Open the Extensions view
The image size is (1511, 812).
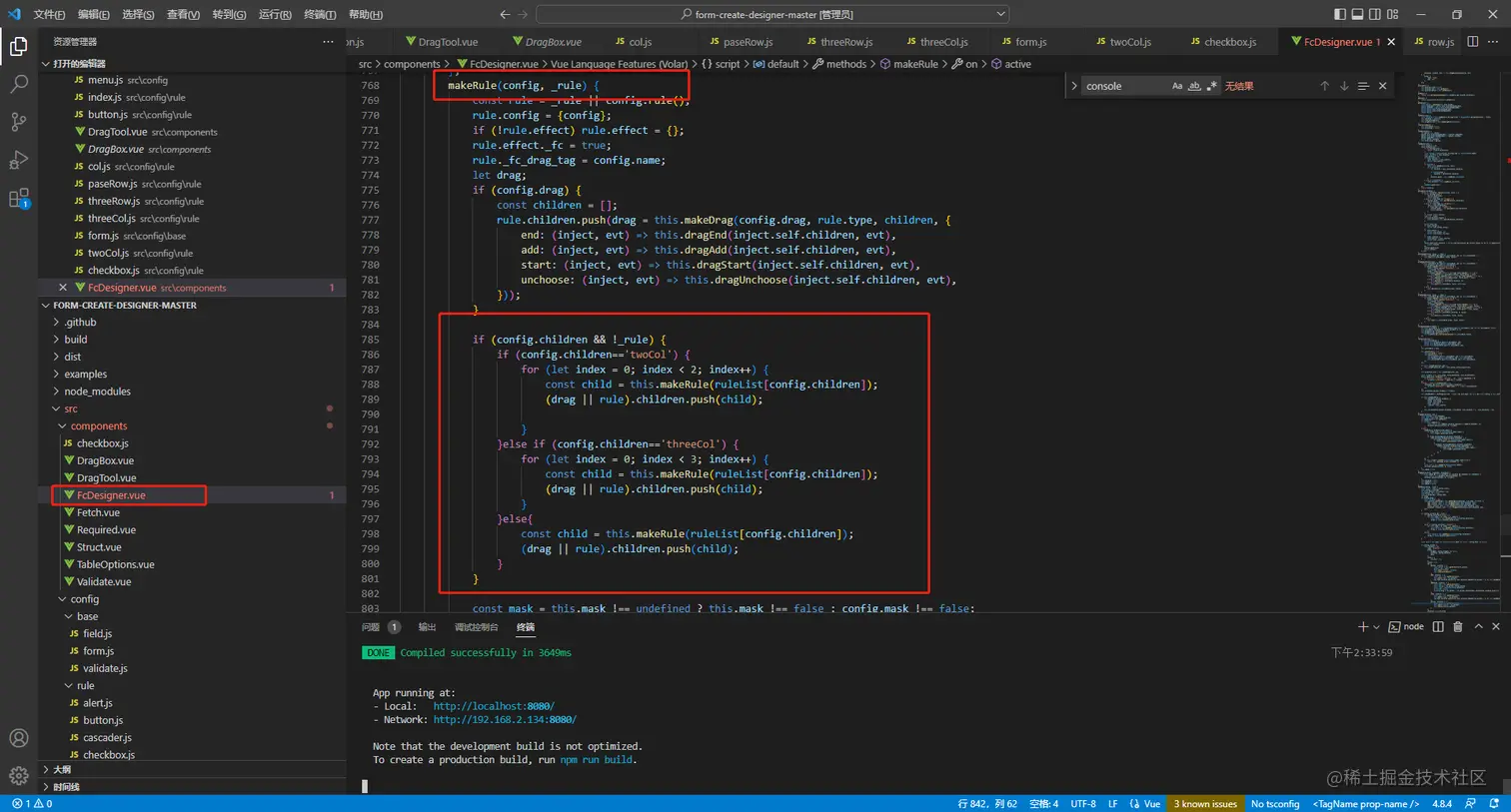(x=18, y=198)
